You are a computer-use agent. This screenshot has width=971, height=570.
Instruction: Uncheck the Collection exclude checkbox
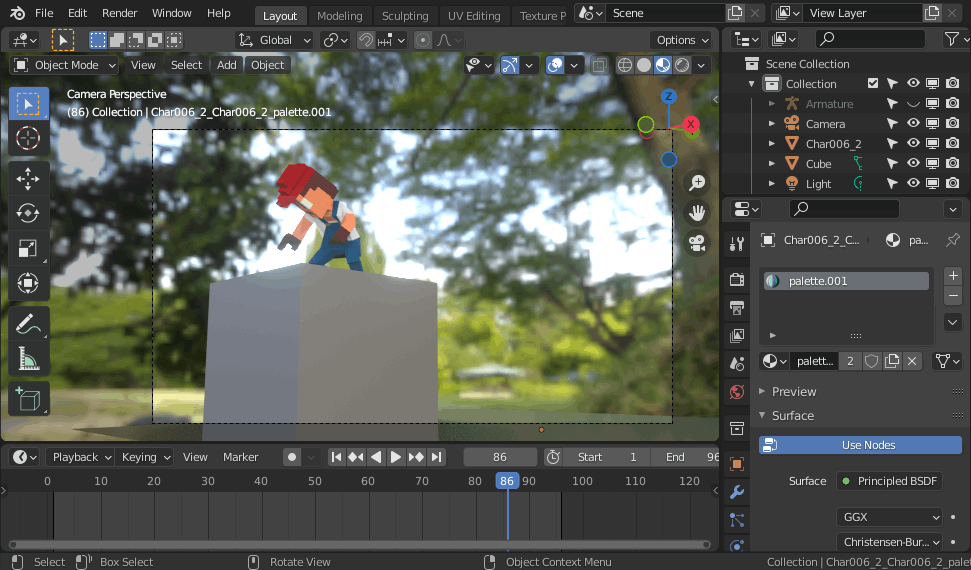pos(873,83)
